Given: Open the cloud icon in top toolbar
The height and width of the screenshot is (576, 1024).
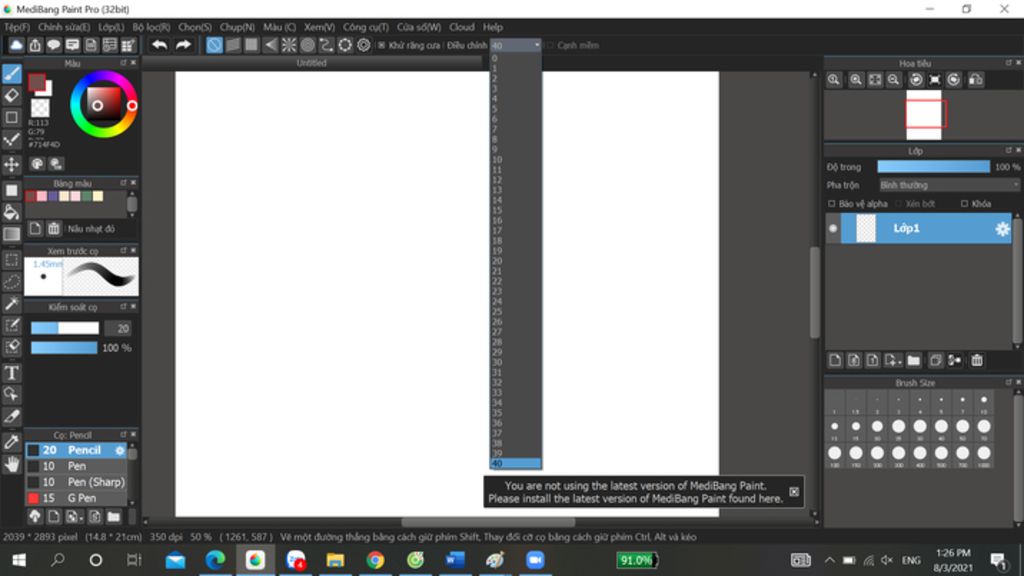Looking at the screenshot, I should coord(16,45).
